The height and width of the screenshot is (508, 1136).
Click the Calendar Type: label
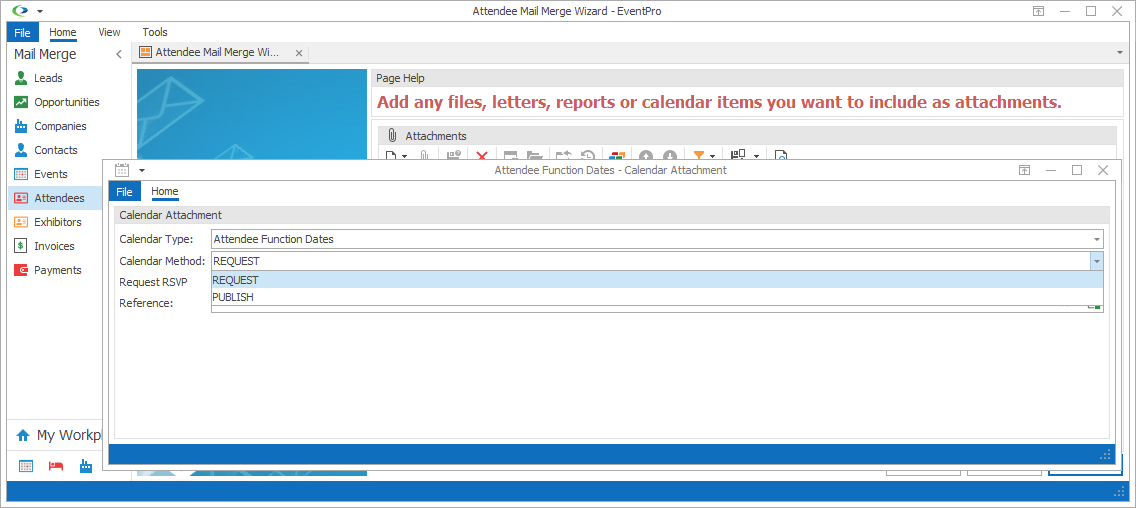click(x=156, y=239)
